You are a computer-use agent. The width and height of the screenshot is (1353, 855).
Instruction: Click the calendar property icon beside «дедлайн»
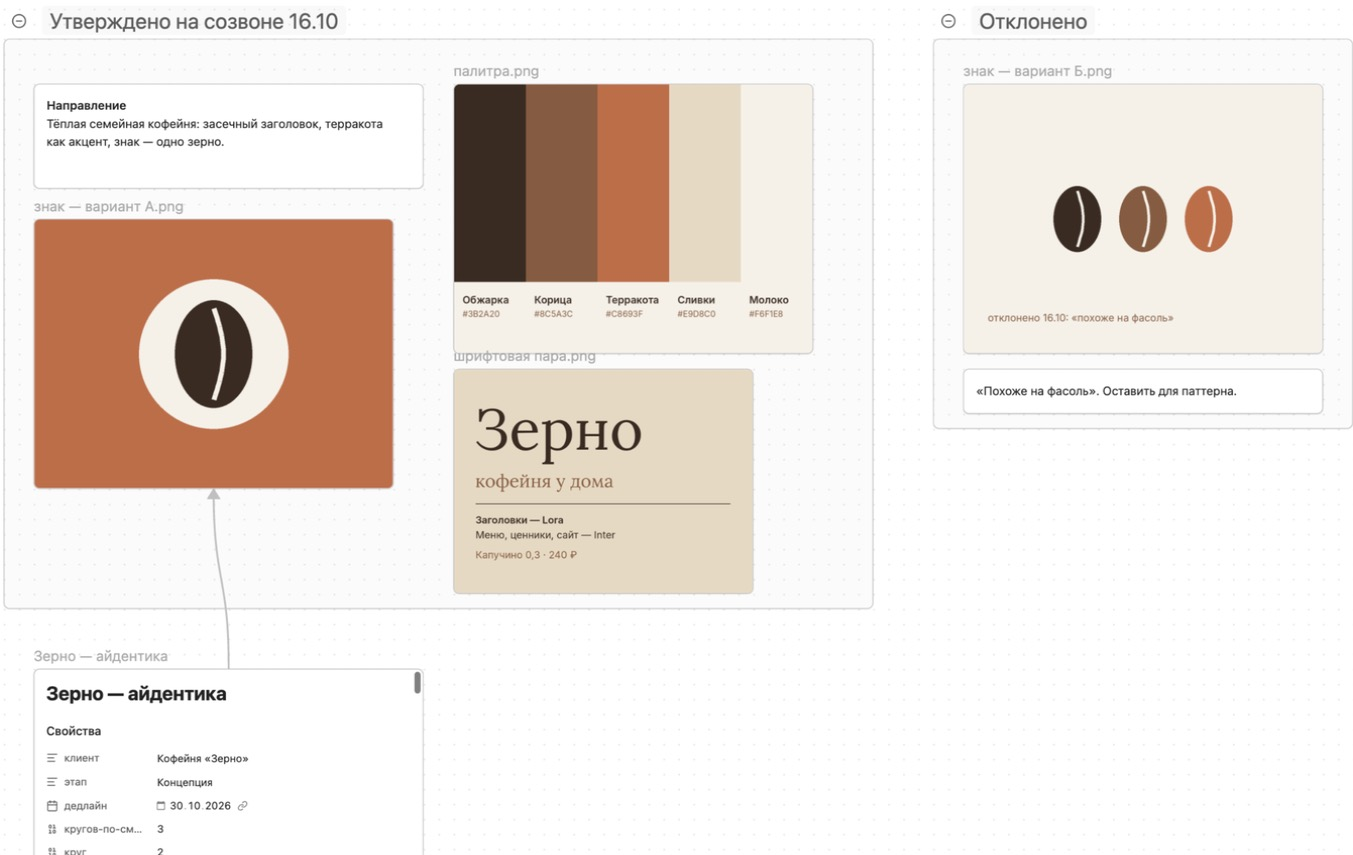click(52, 806)
